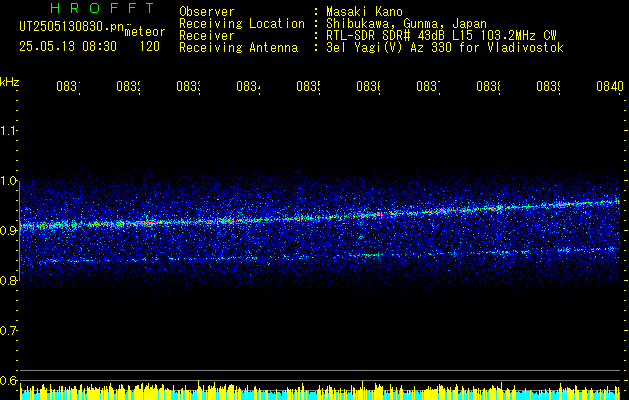Select 3el Yagi(V) Az 330 antenna text

445,48
